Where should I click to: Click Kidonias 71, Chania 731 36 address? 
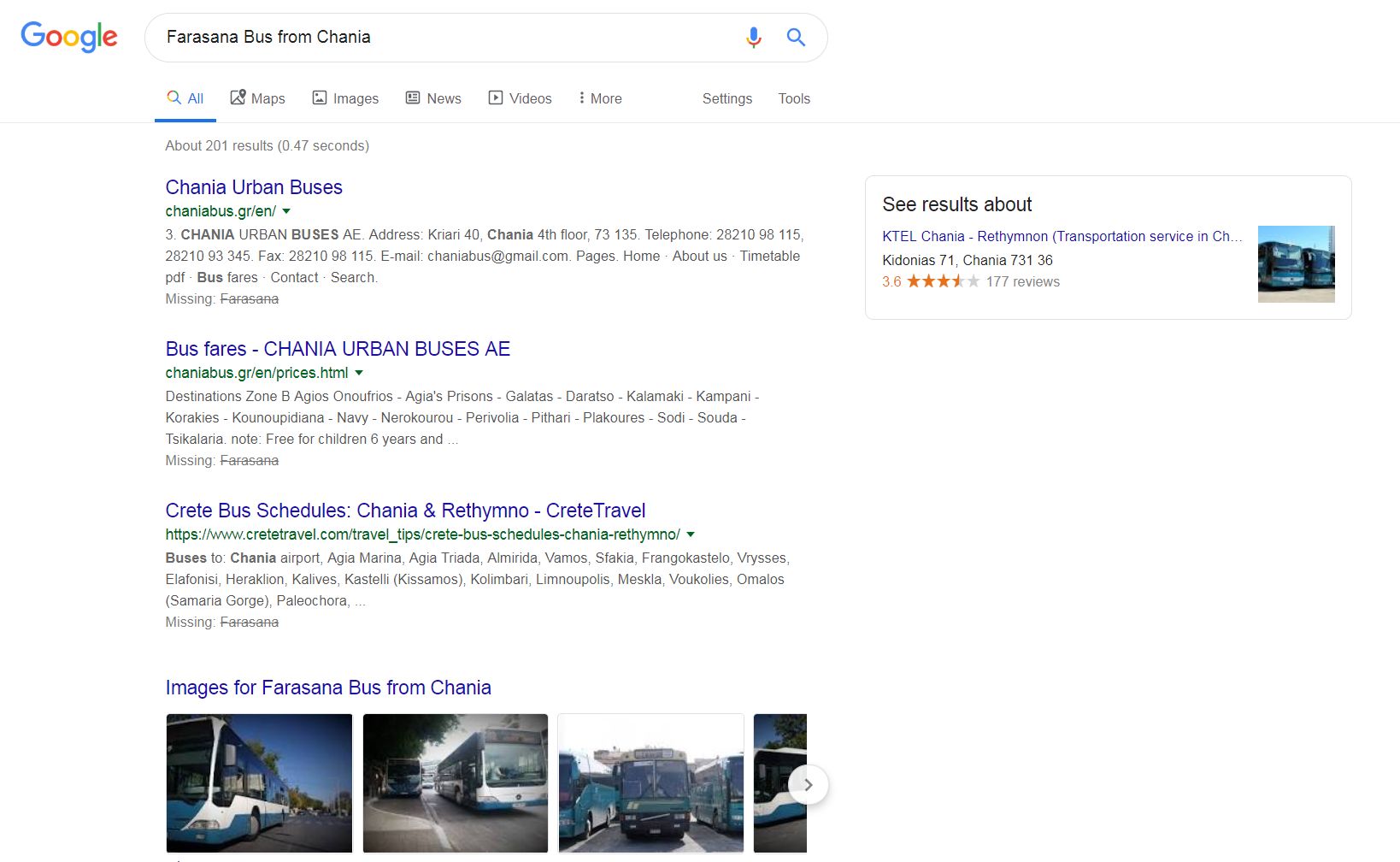point(968,260)
